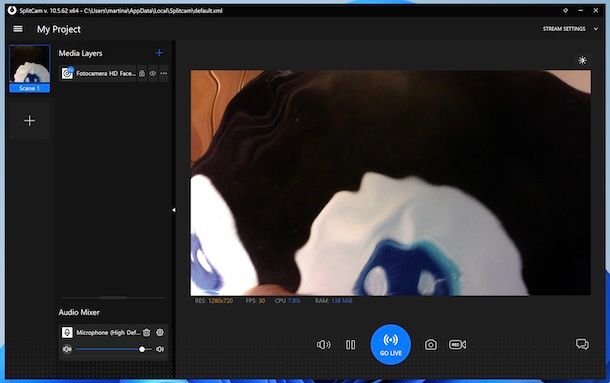610x383 pixels.
Task: Open the chat window icon
Action: [582, 344]
